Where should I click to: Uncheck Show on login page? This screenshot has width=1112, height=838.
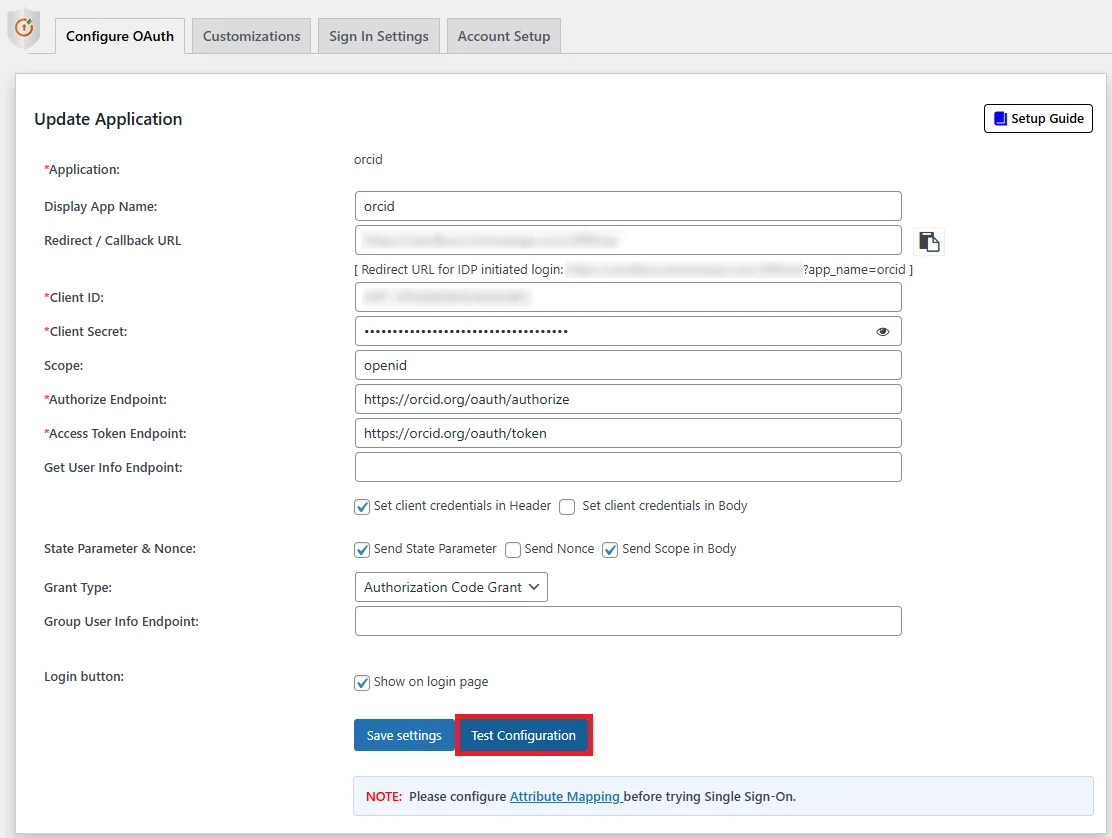(x=361, y=682)
